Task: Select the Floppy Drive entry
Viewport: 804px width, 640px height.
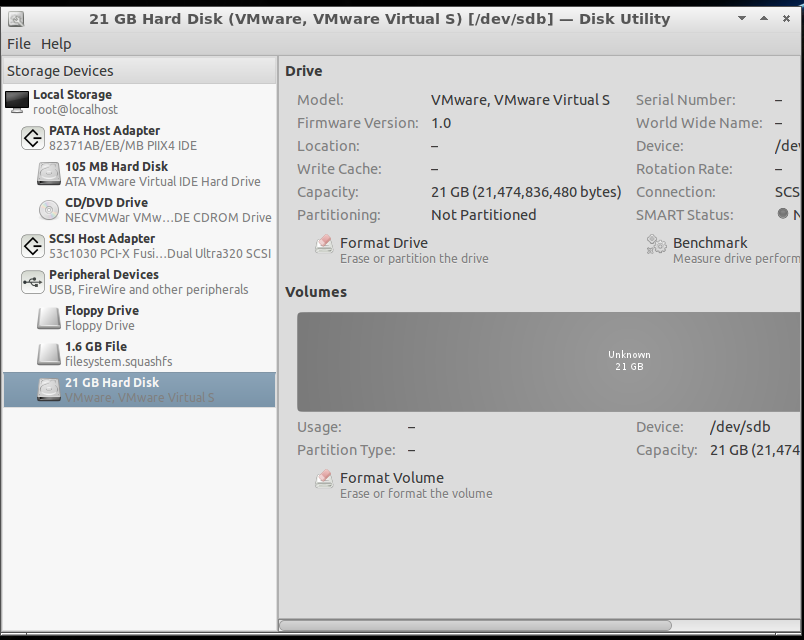Action: pyautogui.click(x=139, y=318)
